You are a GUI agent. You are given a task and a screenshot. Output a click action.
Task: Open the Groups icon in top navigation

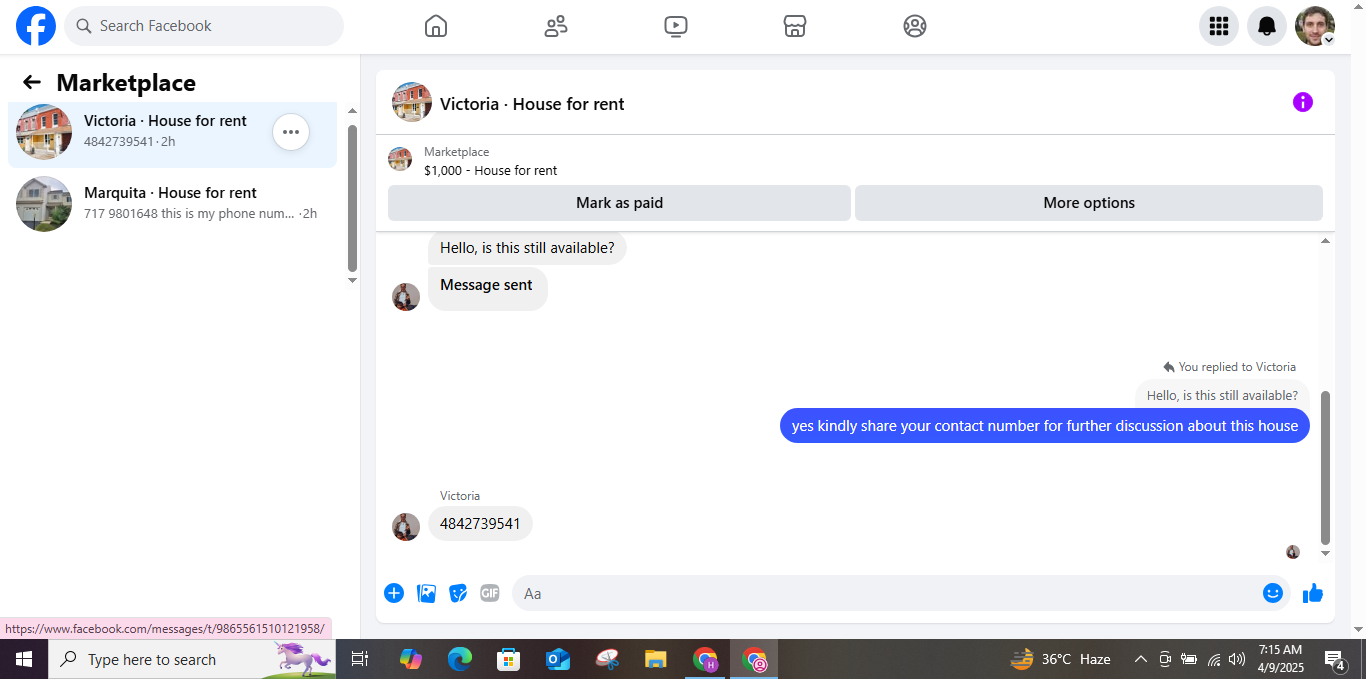tap(915, 26)
